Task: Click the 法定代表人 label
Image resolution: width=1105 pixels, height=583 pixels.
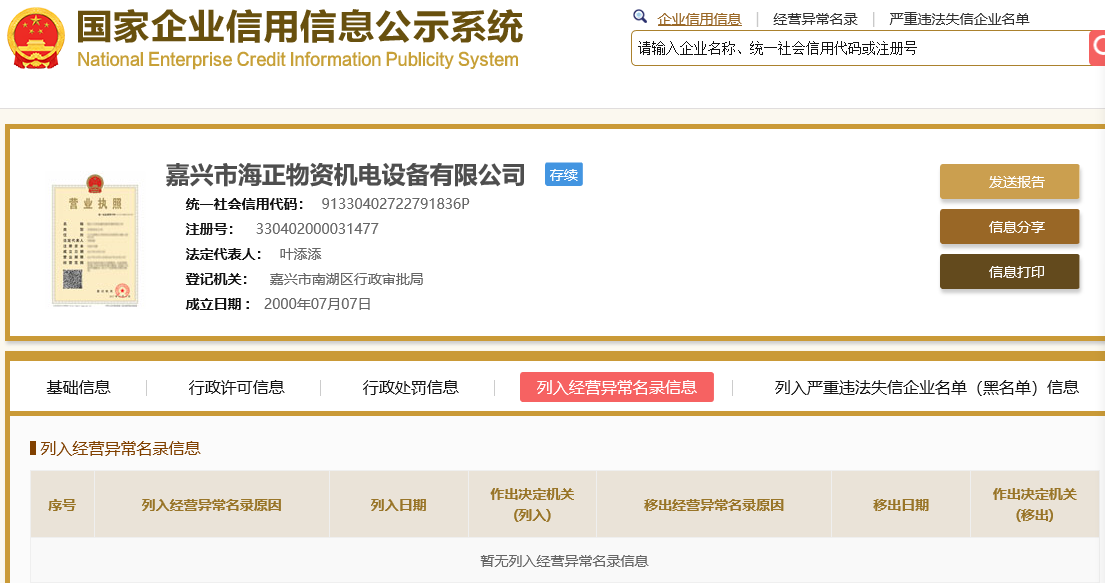Action: [x=223, y=254]
